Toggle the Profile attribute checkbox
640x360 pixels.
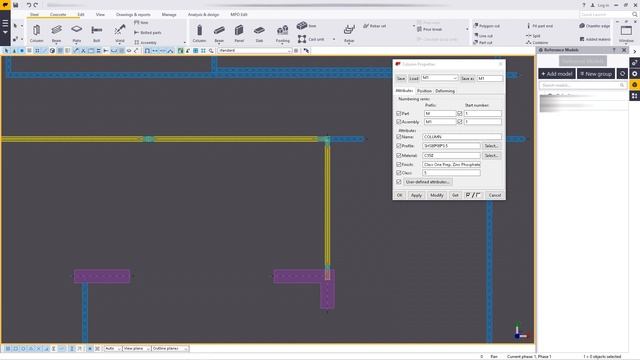(398, 146)
